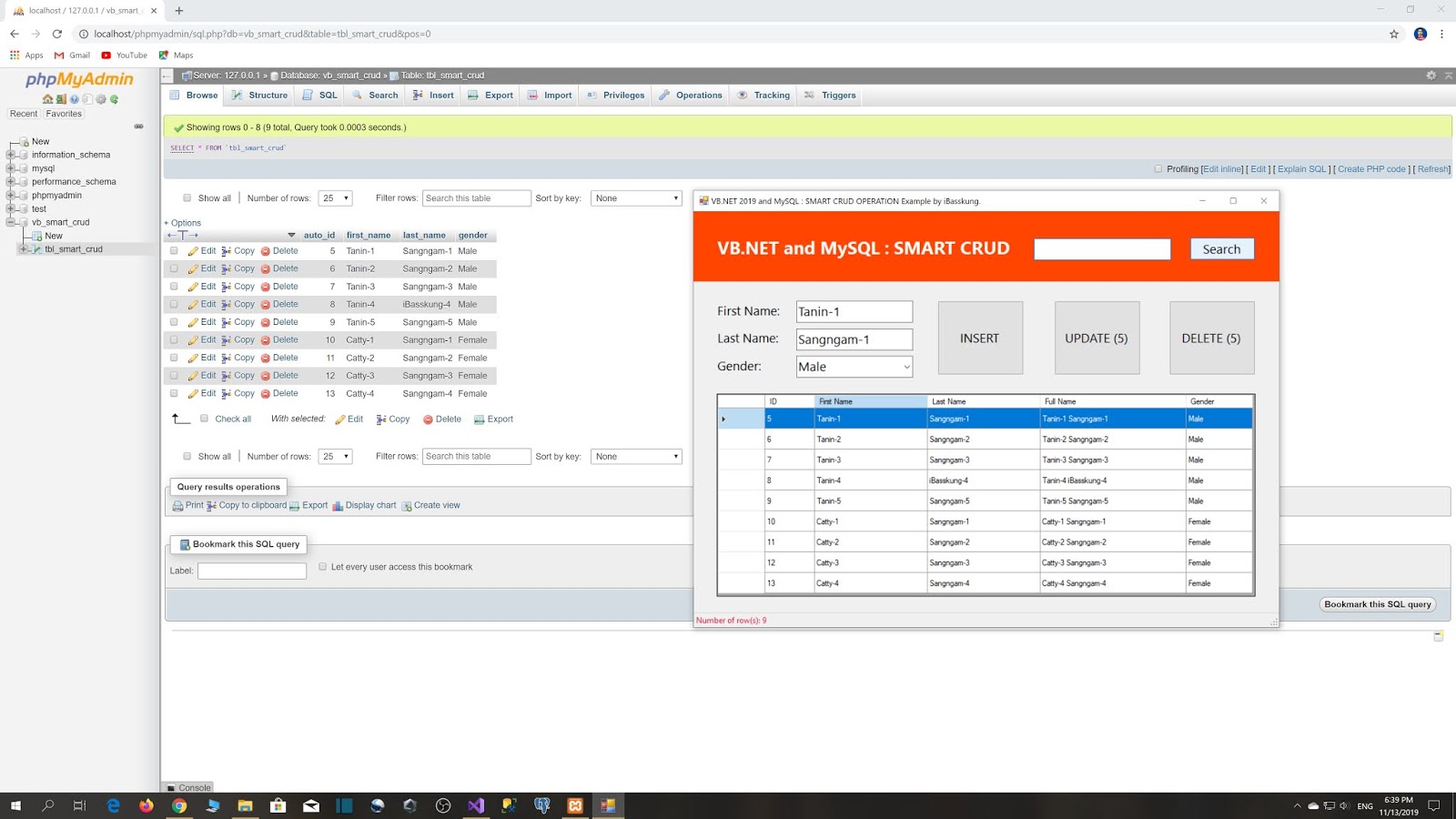The width and height of the screenshot is (1456, 819).
Task: Click the Bookmark this SQL query icon
Action: (x=183, y=544)
